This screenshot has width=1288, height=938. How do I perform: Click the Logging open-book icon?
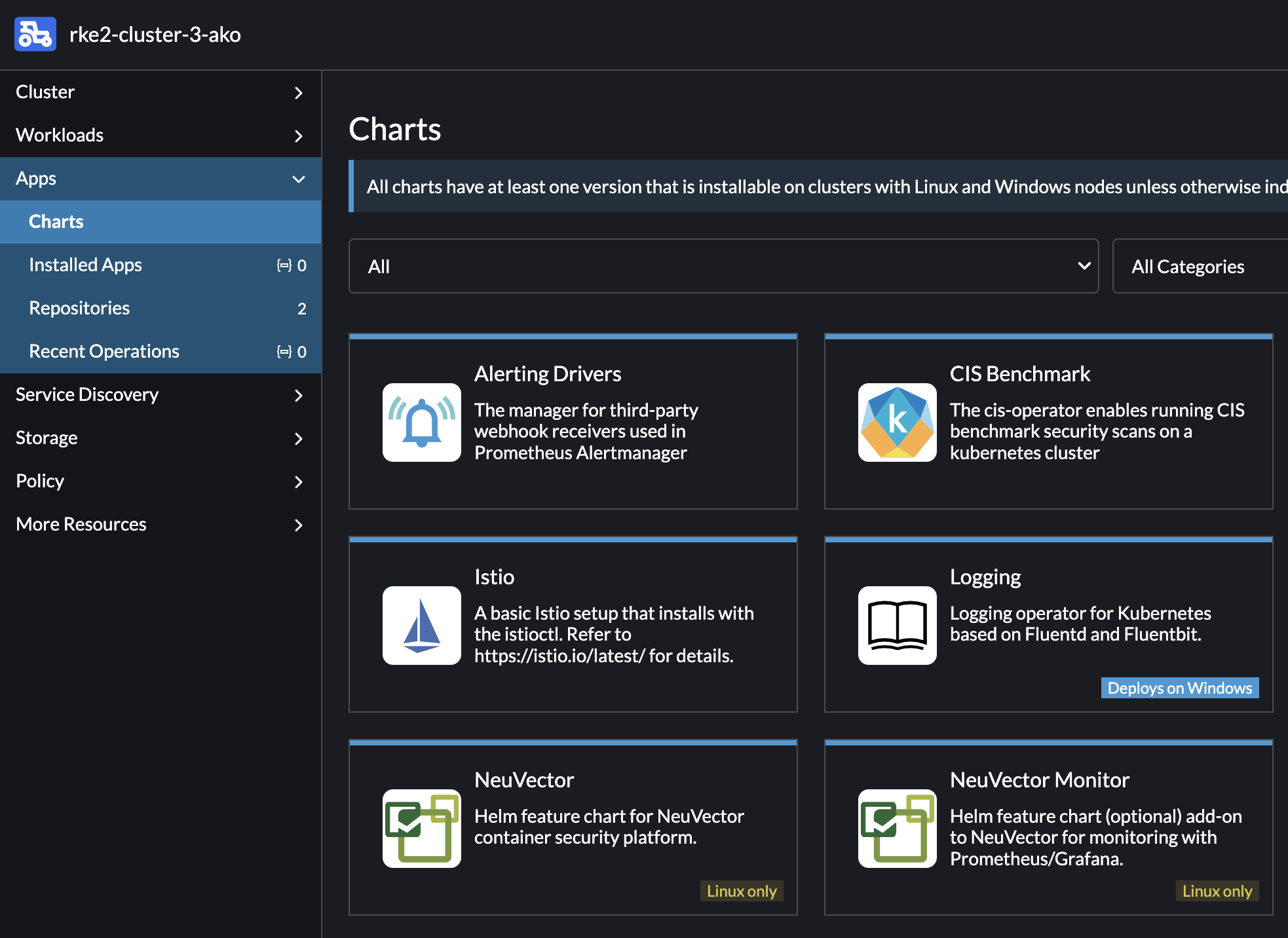coord(898,626)
